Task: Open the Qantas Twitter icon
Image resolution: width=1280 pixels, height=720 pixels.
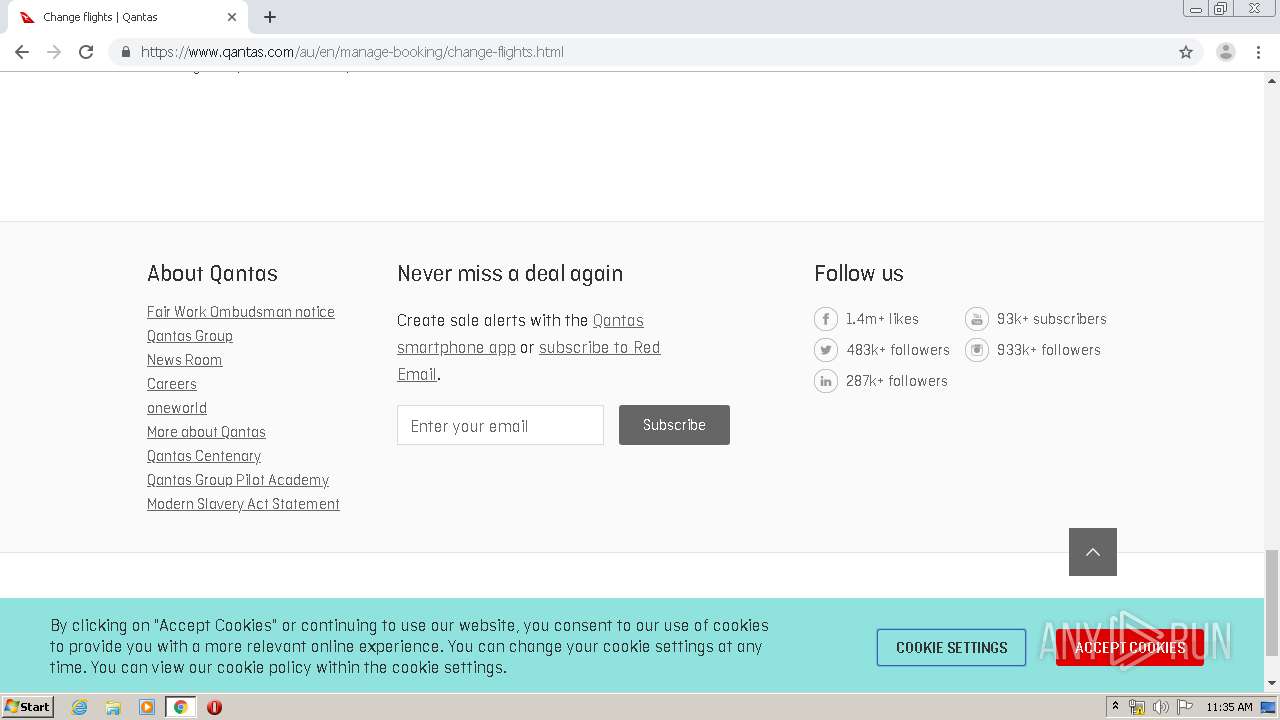Action: click(x=825, y=350)
